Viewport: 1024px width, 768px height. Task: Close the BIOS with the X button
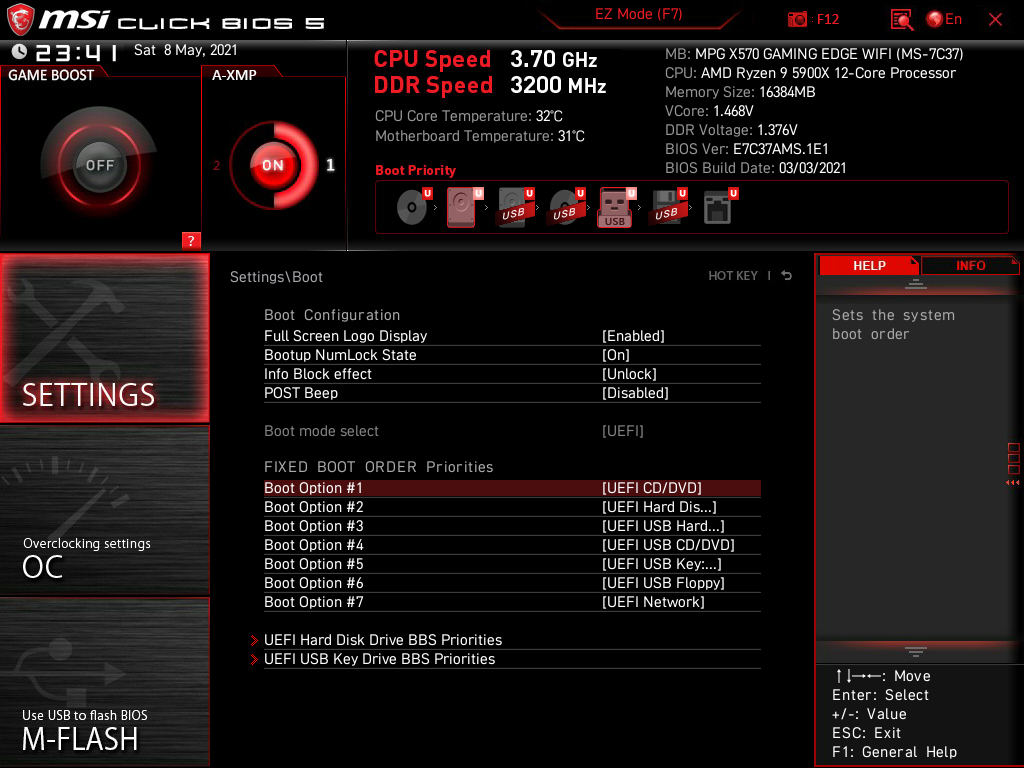[995, 20]
